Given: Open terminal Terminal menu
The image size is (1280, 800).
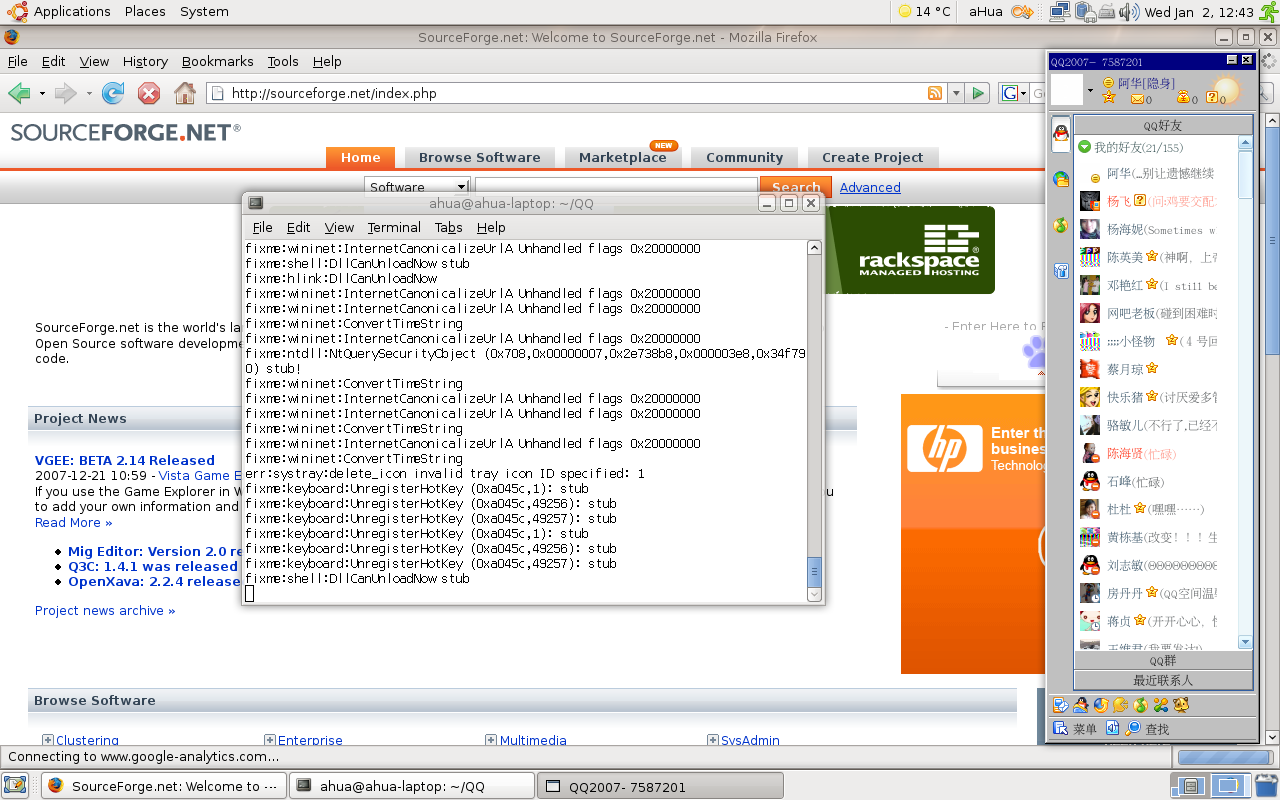Looking at the screenshot, I should point(394,227).
